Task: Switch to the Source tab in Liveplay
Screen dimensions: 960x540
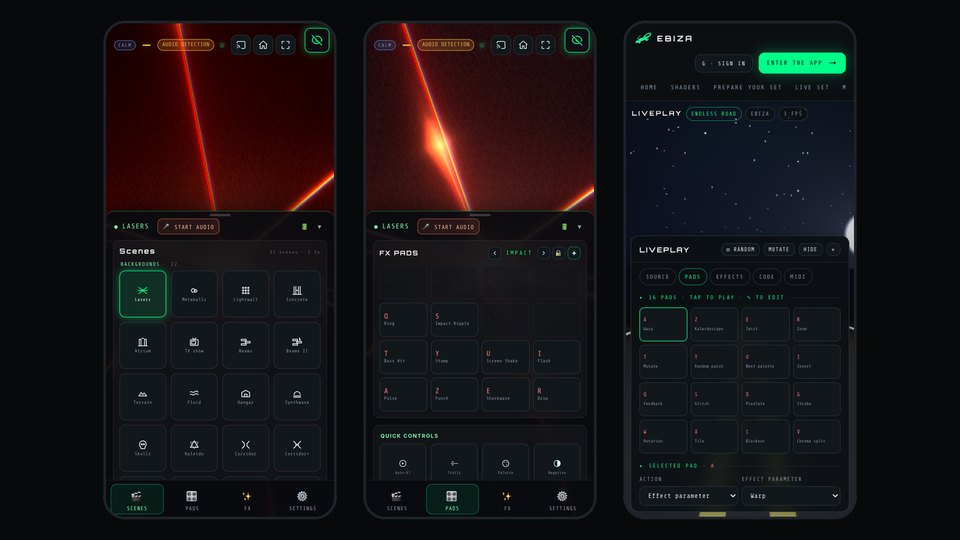Action: tap(658, 277)
